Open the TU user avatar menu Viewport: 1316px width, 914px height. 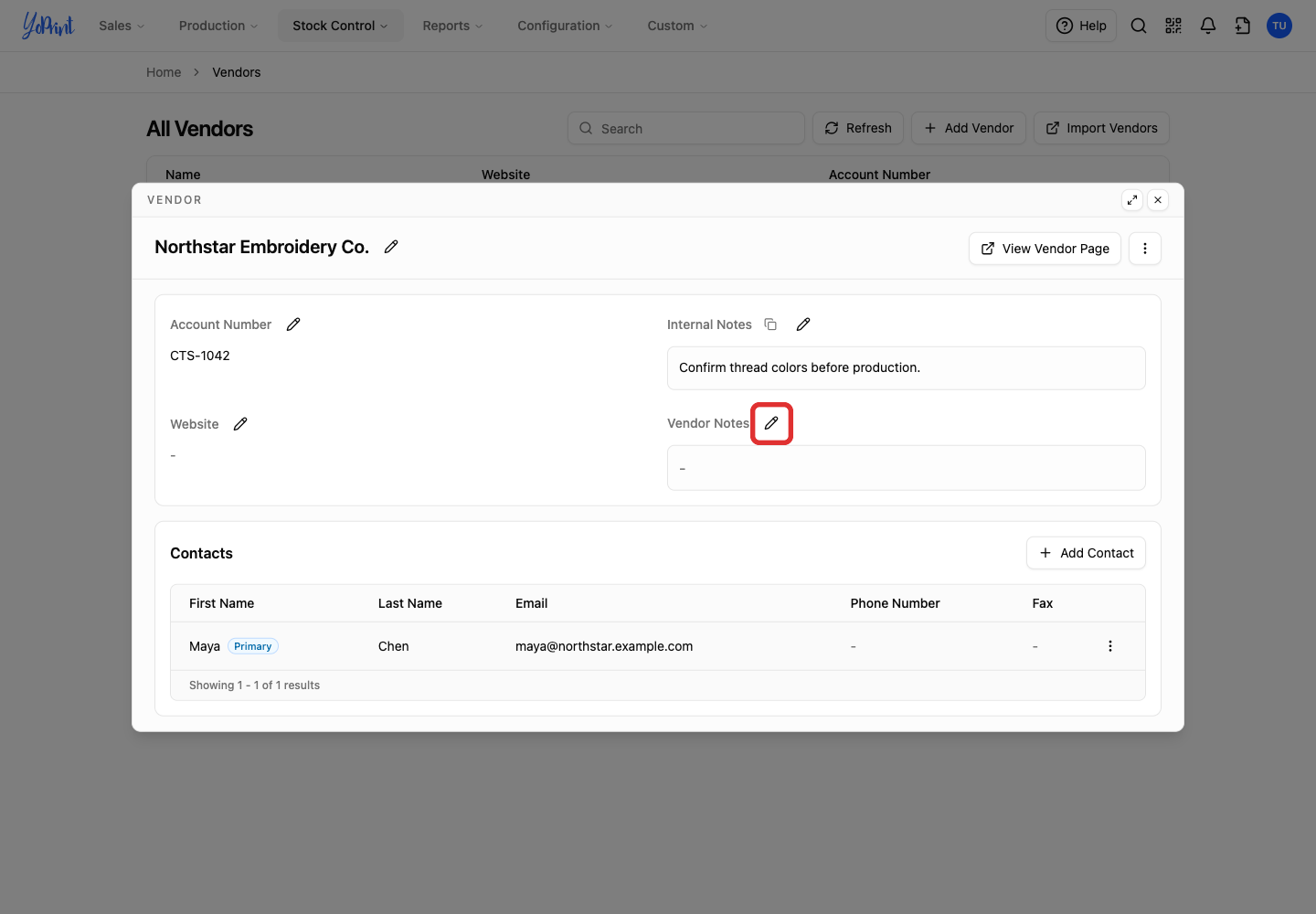(x=1279, y=26)
